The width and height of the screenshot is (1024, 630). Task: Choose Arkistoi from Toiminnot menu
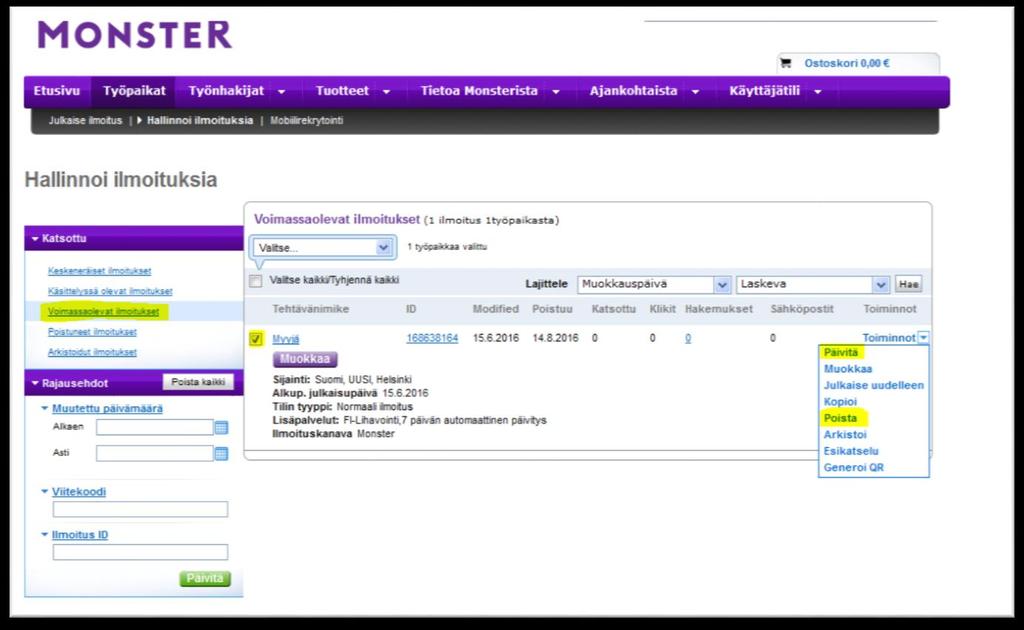click(845, 434)
